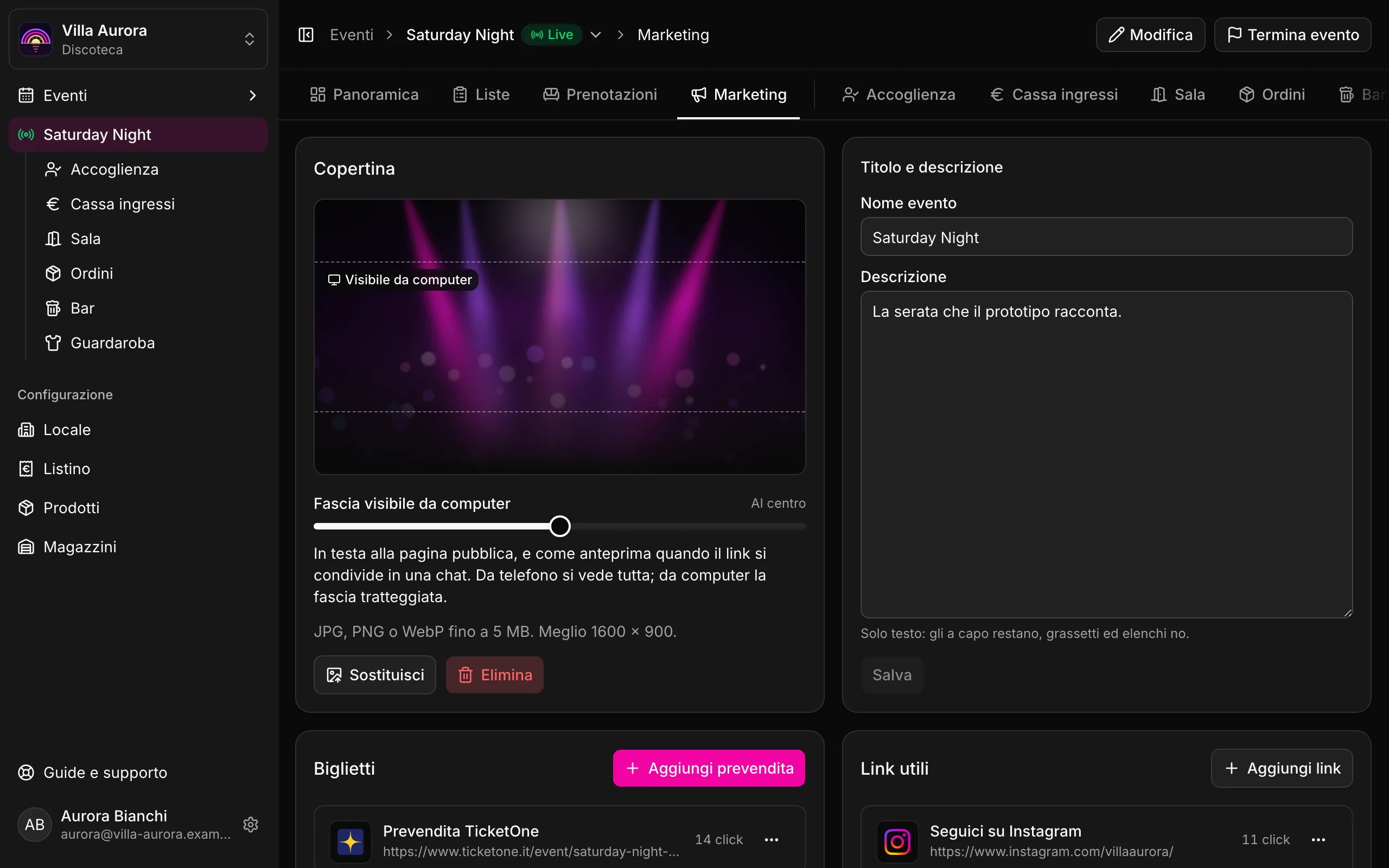Click Aggiungi link button
Viewport: 1389px width, 868px height.
[1282, 768]
